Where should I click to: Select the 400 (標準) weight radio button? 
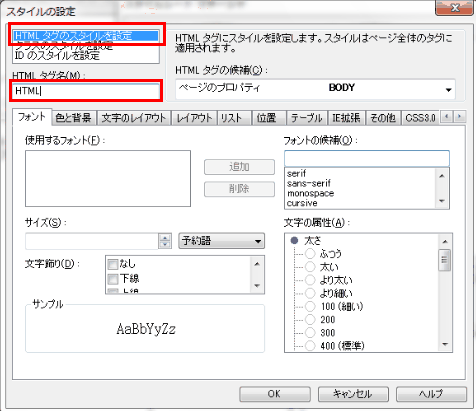pyautogui.click(x=310, y=346)
